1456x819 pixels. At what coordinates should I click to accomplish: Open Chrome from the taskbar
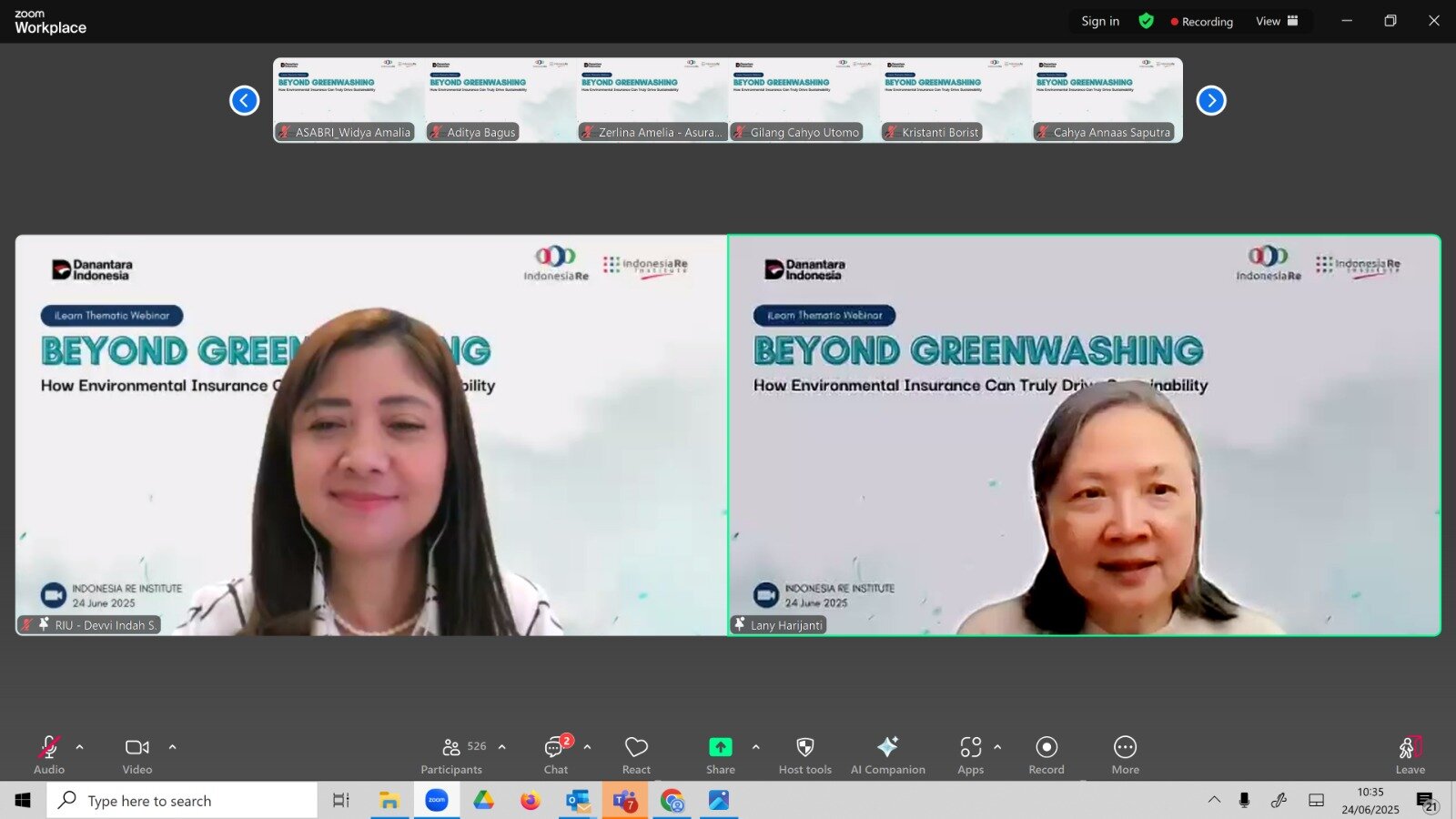(672, 801)
